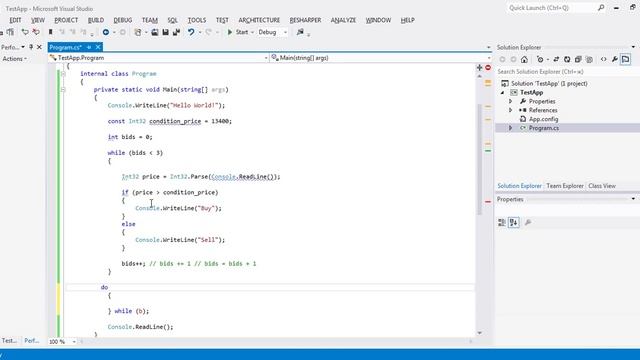Screen dimensions: 640x360
Task: Expand the Program.cs tree node
Action: point(510,128)
